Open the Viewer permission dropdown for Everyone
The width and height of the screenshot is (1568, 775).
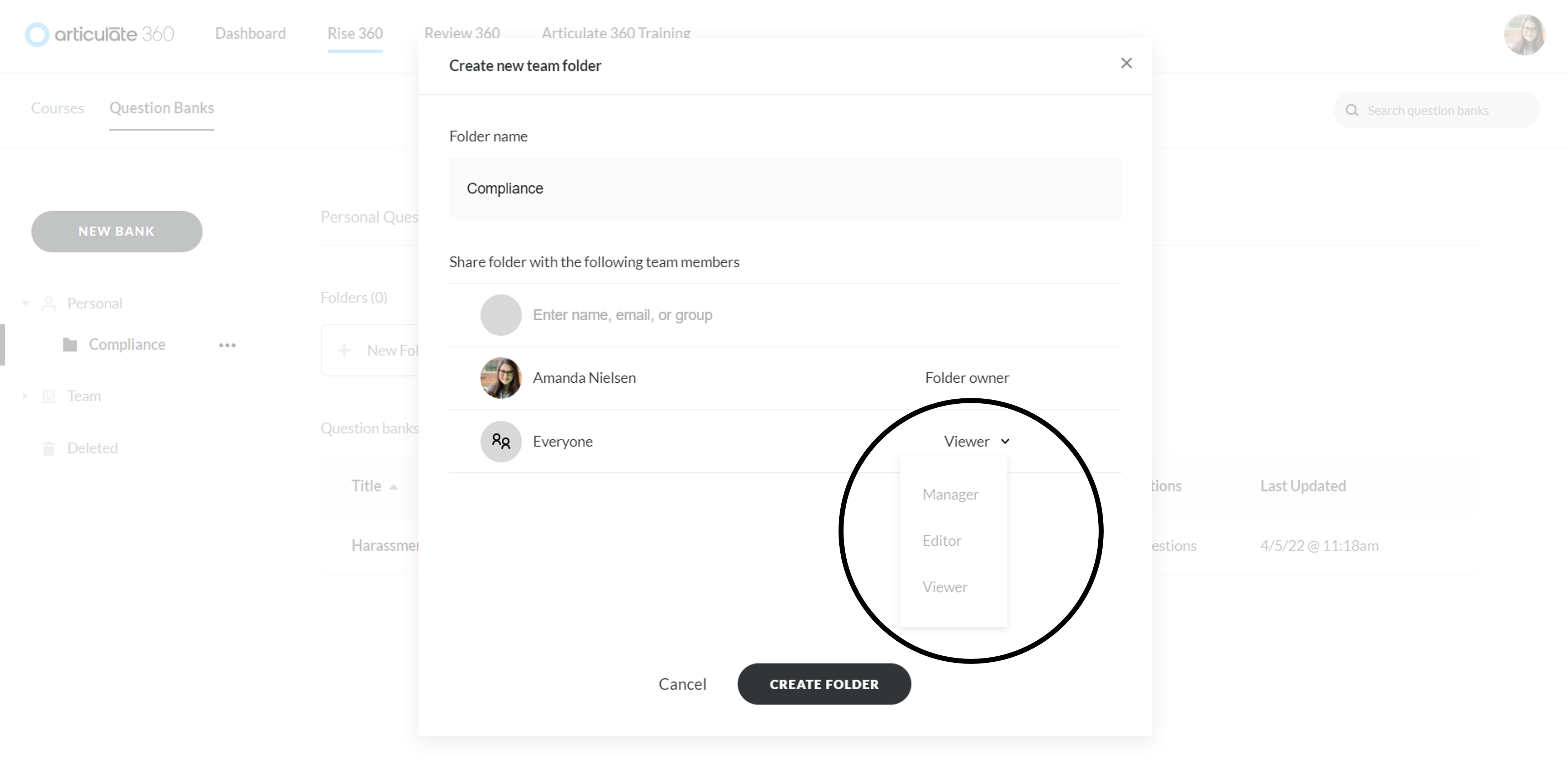(976, 441)
